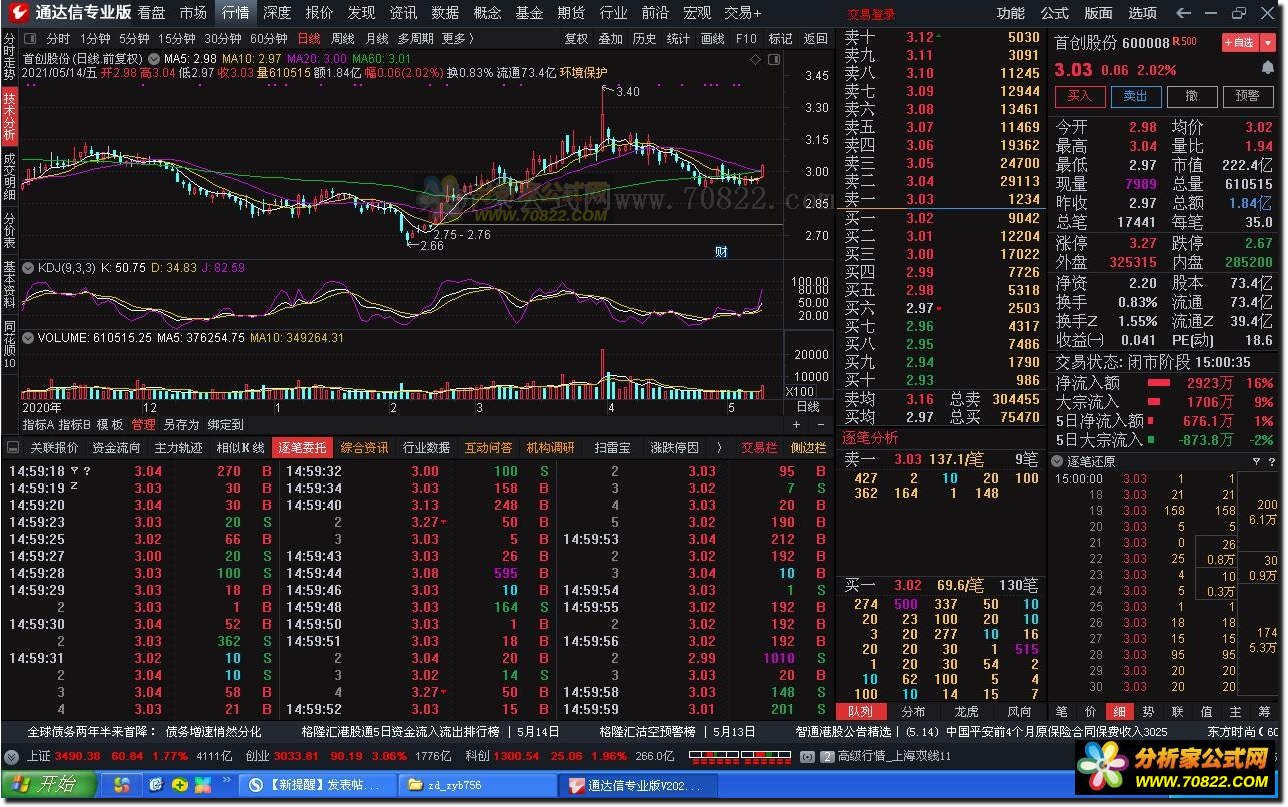1288x807 pixels.
Task: Click the help question mark in 逐笔还原 panel
Action: pos(1270,461)
